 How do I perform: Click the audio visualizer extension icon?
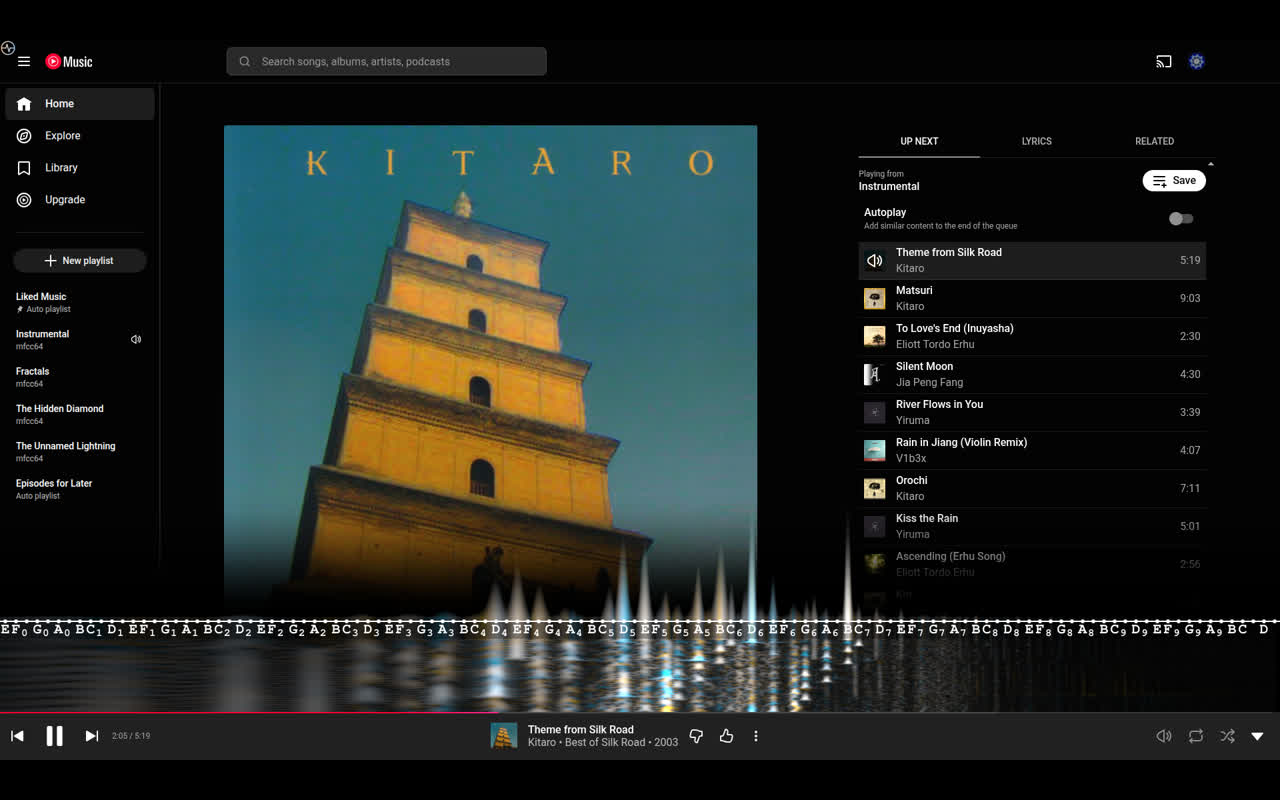point(8,48)
